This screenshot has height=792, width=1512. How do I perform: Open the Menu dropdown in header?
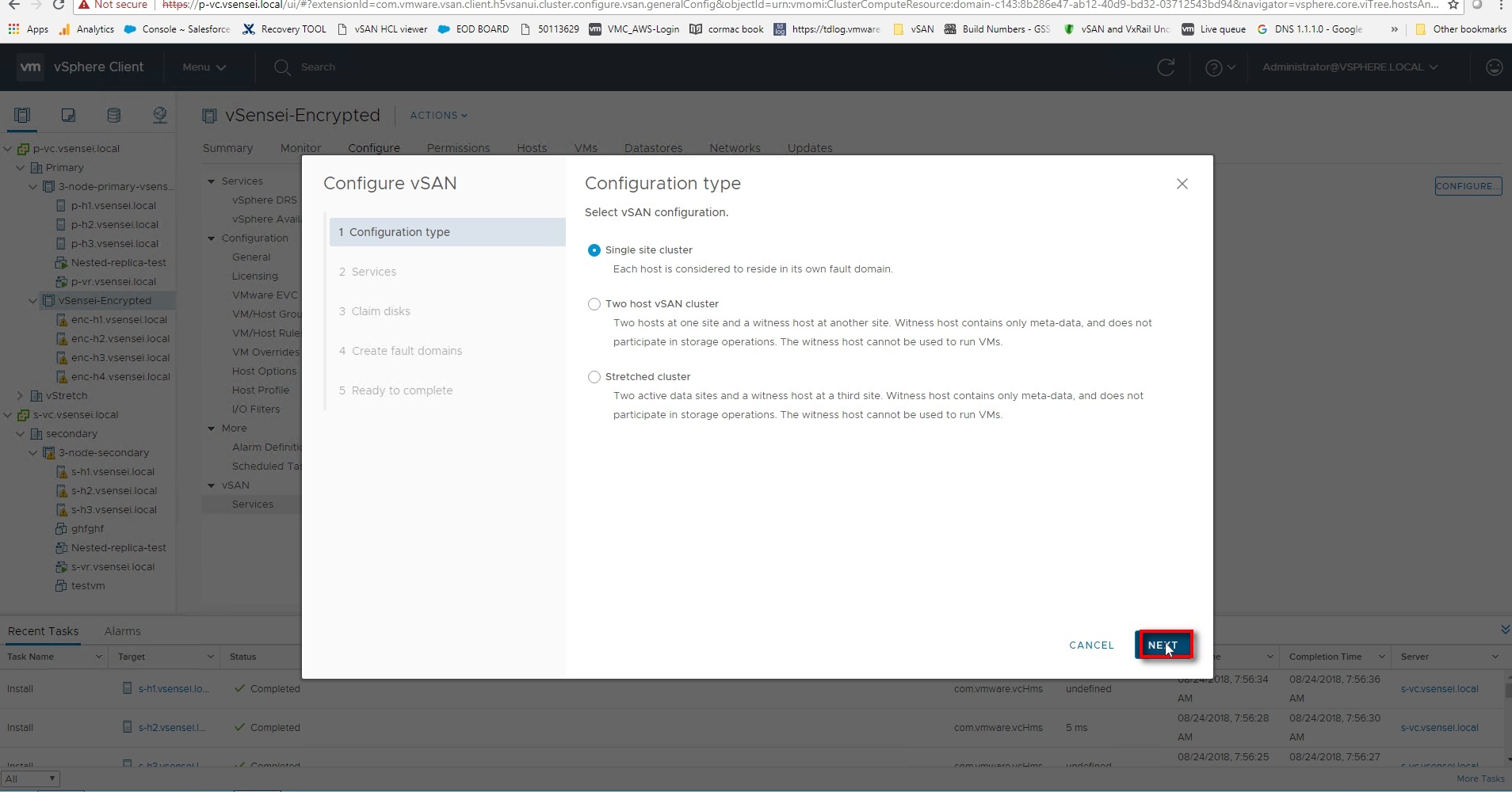pos(204,67)
